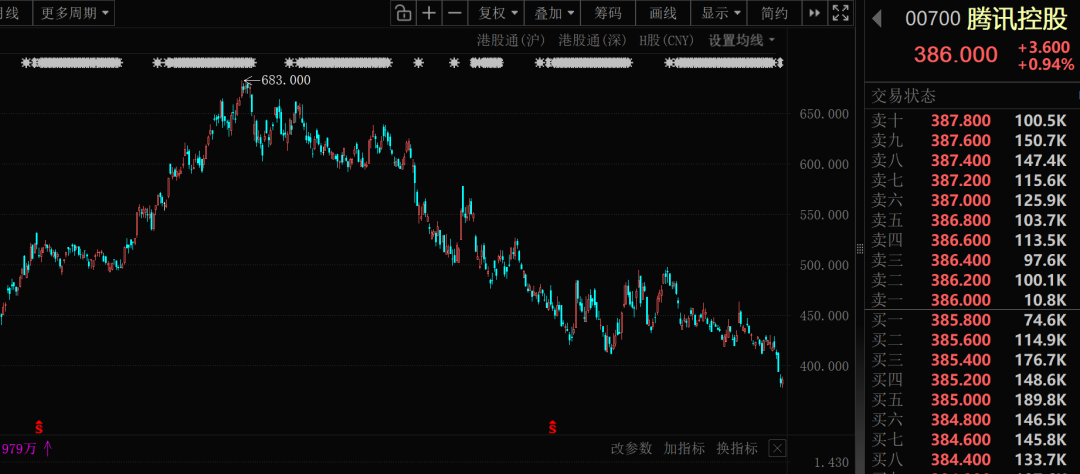1080x474 pixels.
Task: Select 买五 price 385.000
Action: click(961, 400)
